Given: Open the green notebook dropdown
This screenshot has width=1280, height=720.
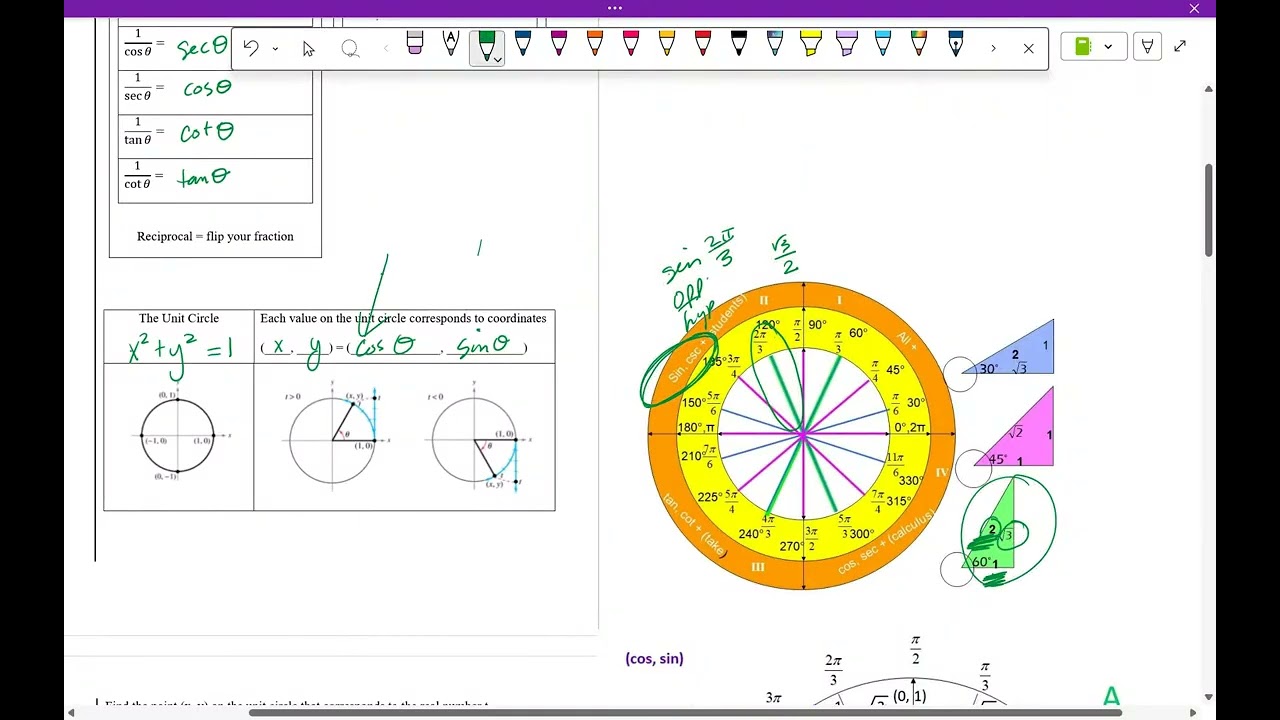Looking at the screenshot, I should [x=1093, y=47].
